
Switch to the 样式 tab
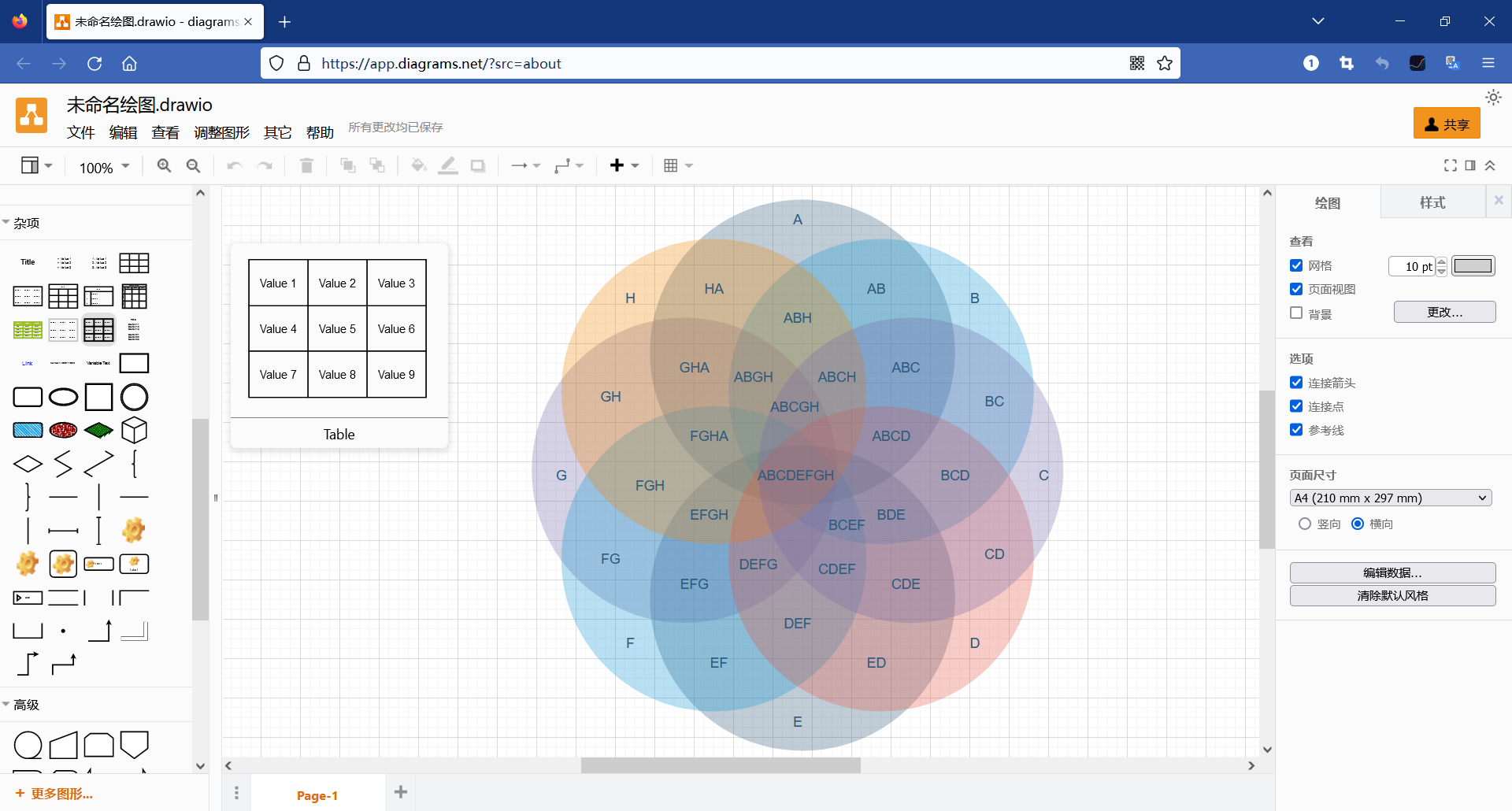coord(1432,202)
